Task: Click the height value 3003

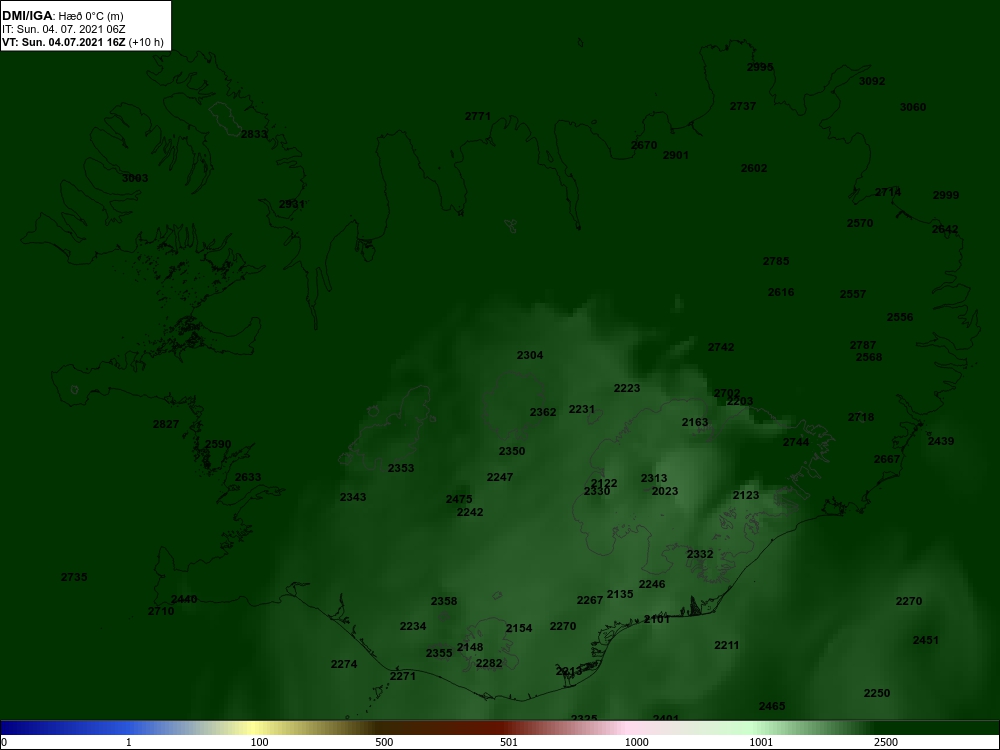Action: tap(135, 178)
